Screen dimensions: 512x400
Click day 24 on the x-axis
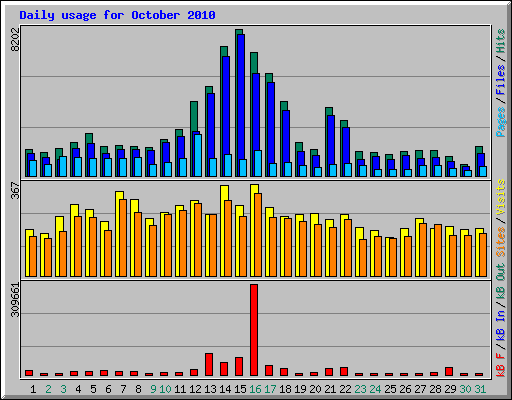click(375, 389)
